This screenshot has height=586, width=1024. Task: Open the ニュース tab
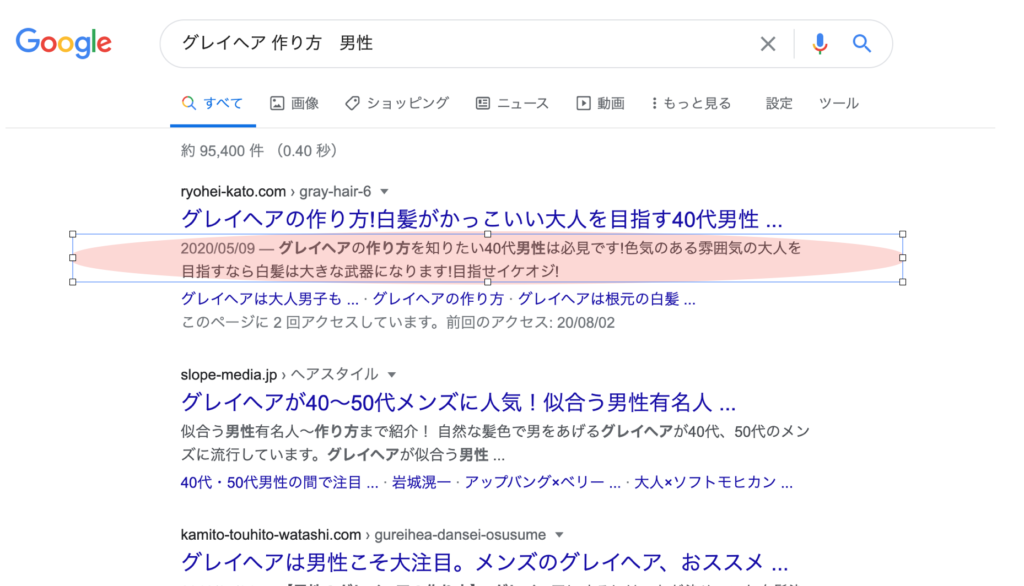513,103
